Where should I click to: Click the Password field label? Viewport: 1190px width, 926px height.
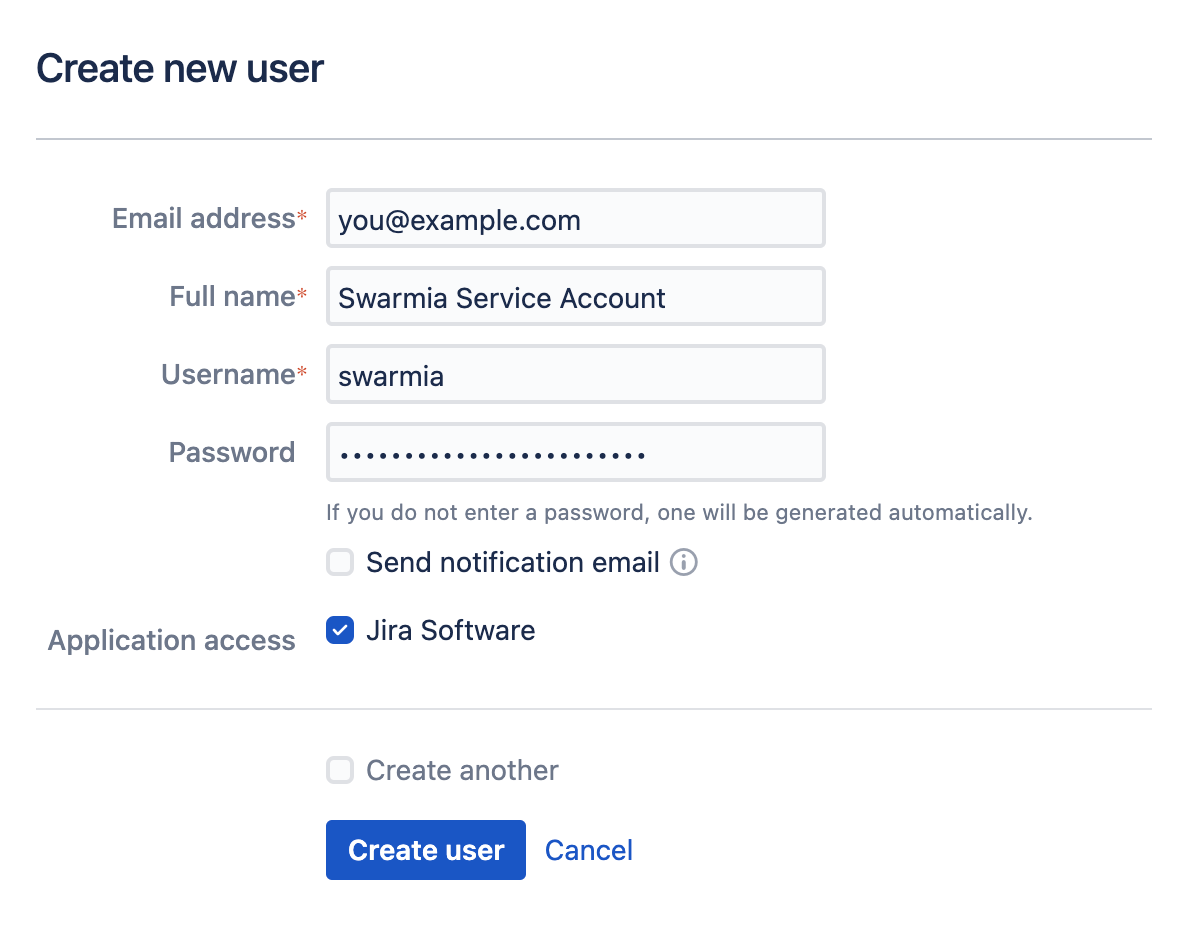point(232,453)
